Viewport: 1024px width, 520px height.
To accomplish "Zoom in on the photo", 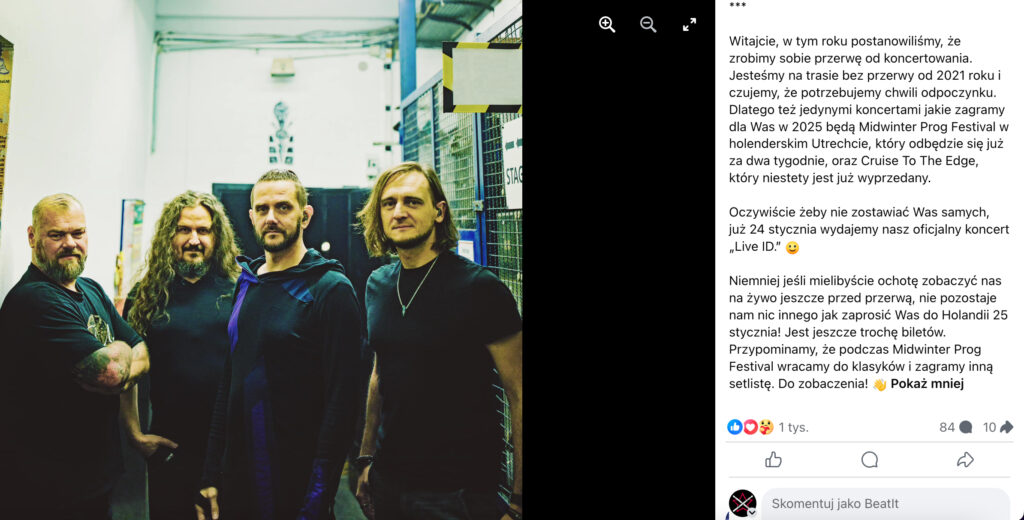I will [x=607, y=25].
